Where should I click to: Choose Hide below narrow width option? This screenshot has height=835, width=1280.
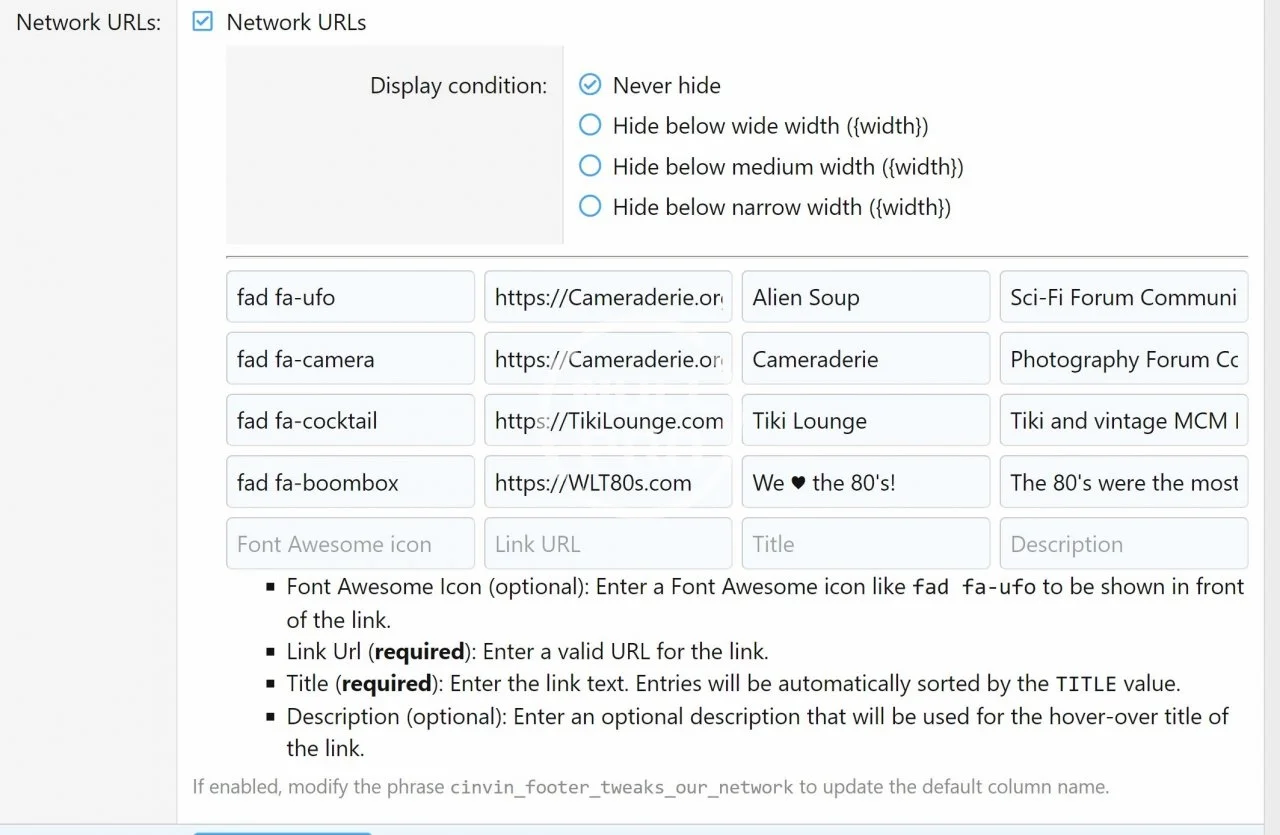pyautogui.click(x=590, y=207)
